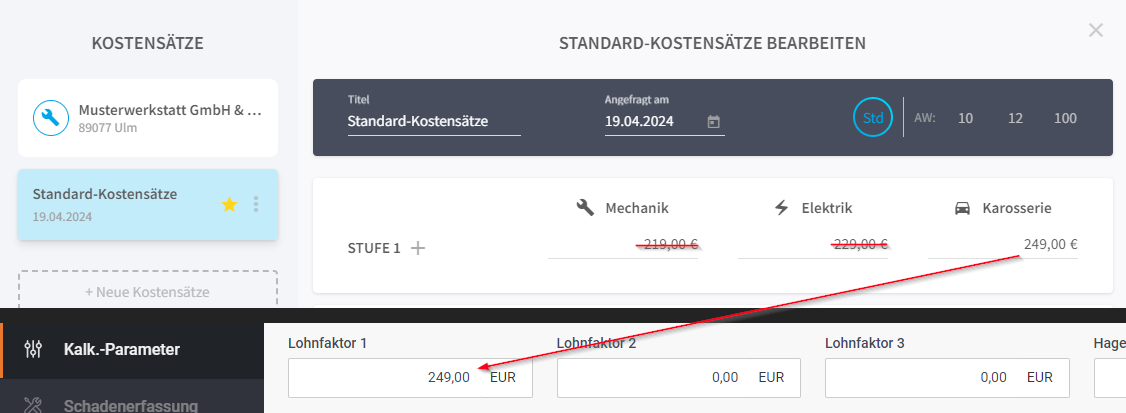The image size is (1126, 413).
Task: Click the wrench icon of Musterwerkstatt GmbH
Action: pyautogui.click(x=51, y=119)
